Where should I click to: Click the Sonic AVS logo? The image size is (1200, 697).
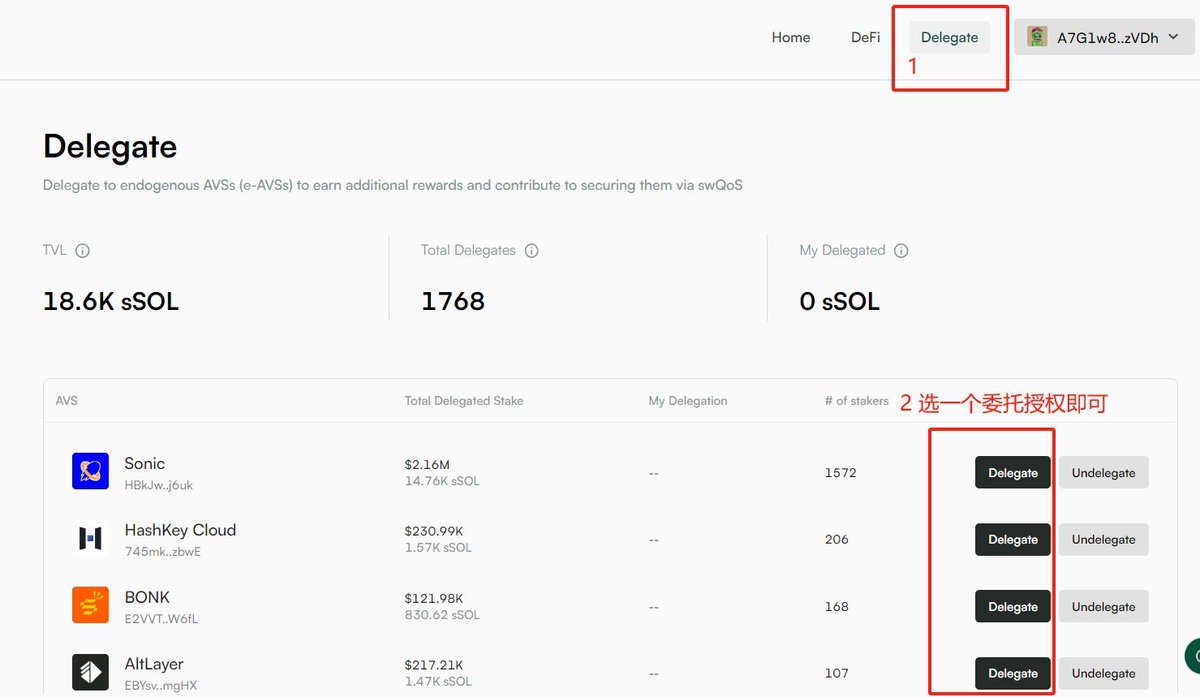pos(90,471)
